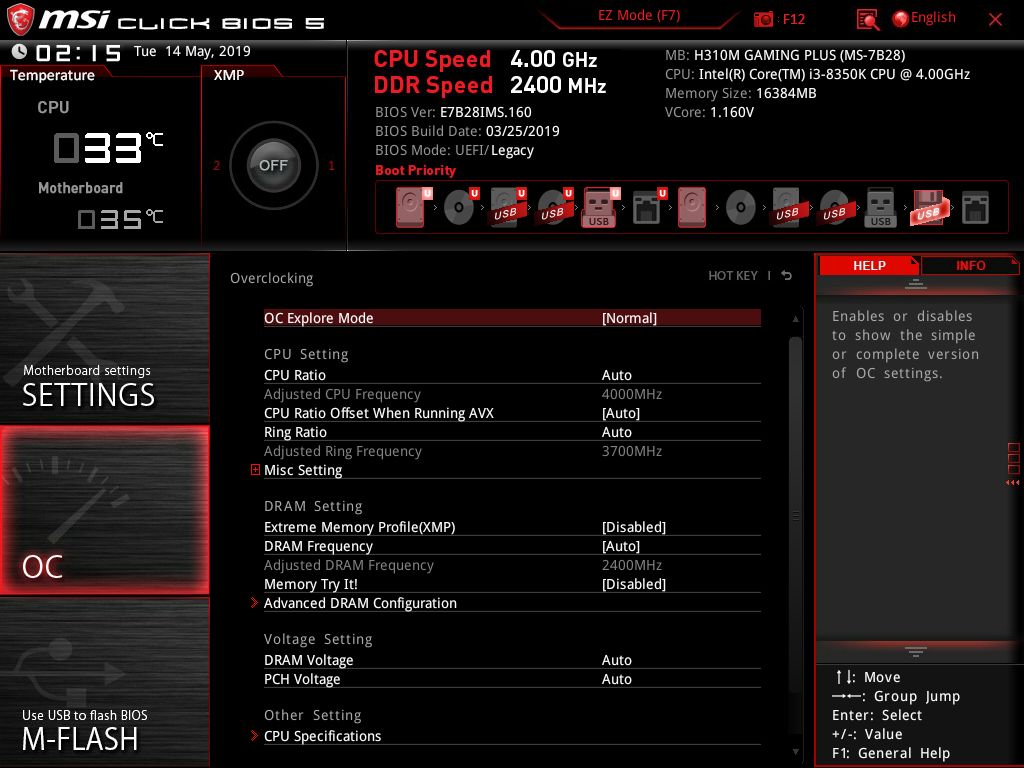Toggle the XMP OFF round switch
The width and height of the screenshot is (1024, 768).
tap(273, 165)
